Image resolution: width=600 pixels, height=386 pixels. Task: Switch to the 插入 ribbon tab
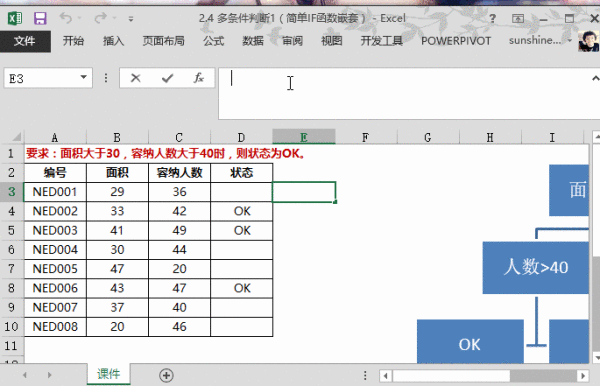pos(113,41)
